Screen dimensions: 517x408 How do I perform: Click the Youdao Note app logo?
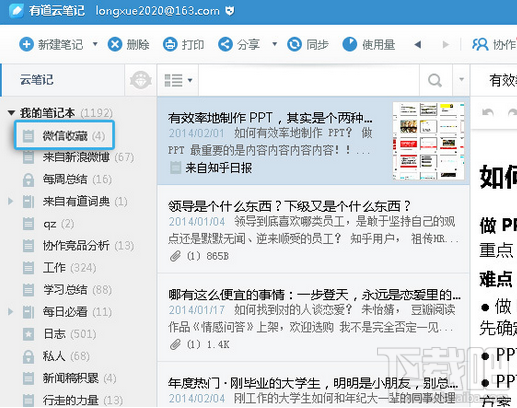point(16,11)
